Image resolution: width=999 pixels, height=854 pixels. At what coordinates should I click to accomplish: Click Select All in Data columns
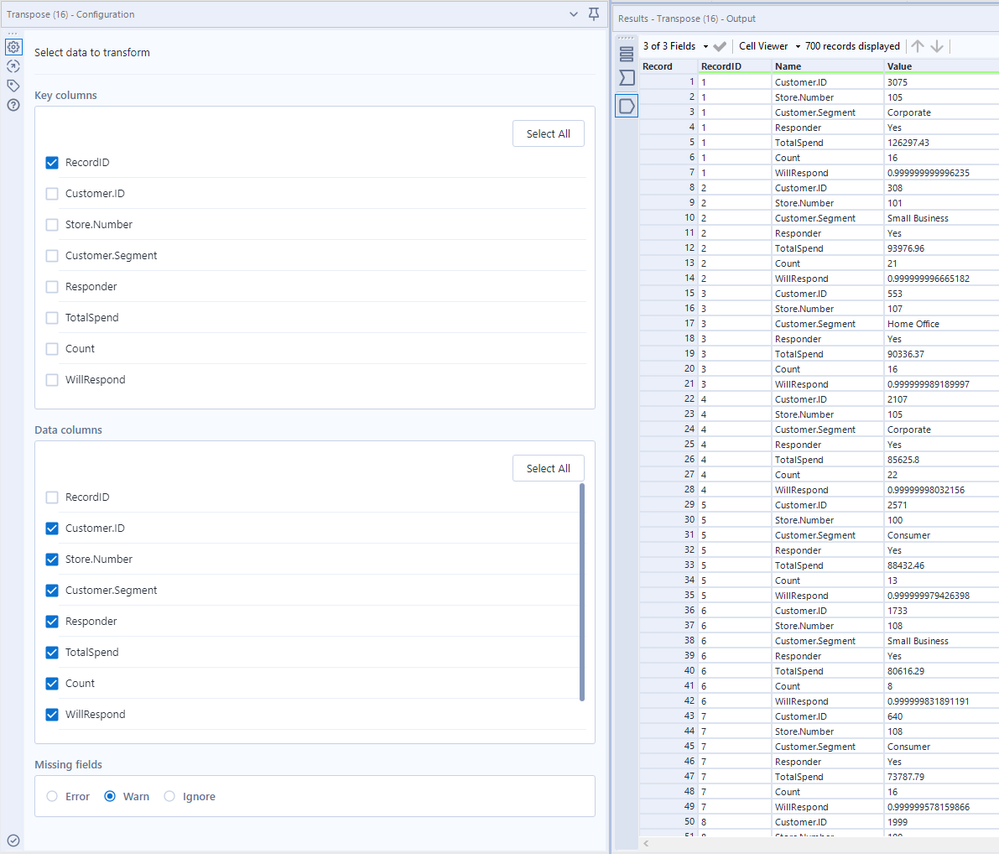[x=548, y=468]
